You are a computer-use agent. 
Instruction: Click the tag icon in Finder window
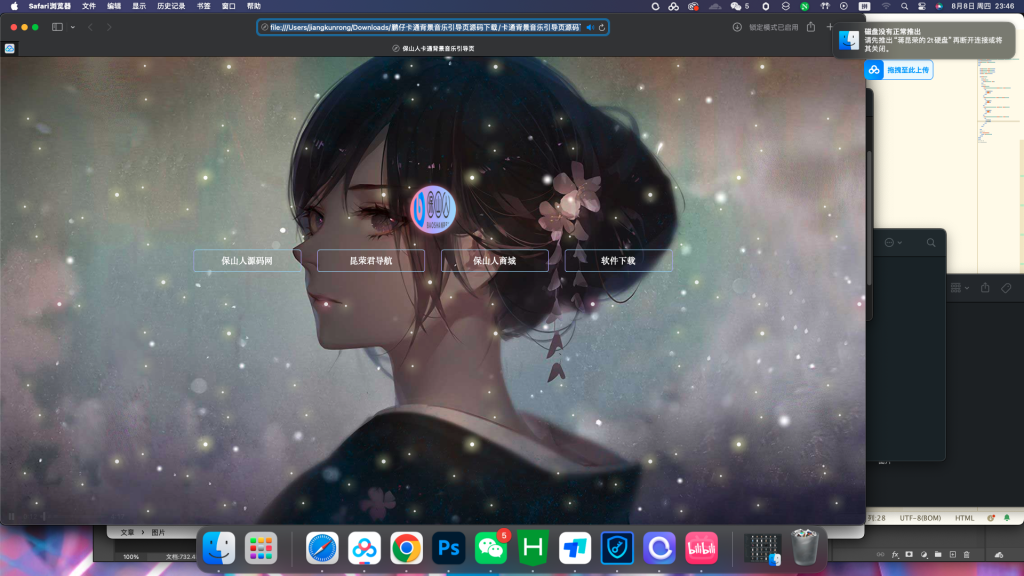1006,288
